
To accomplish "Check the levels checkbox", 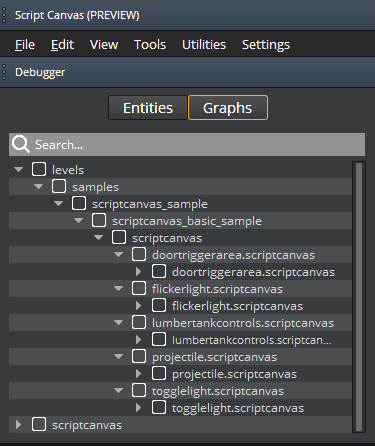I will (39, 169).
